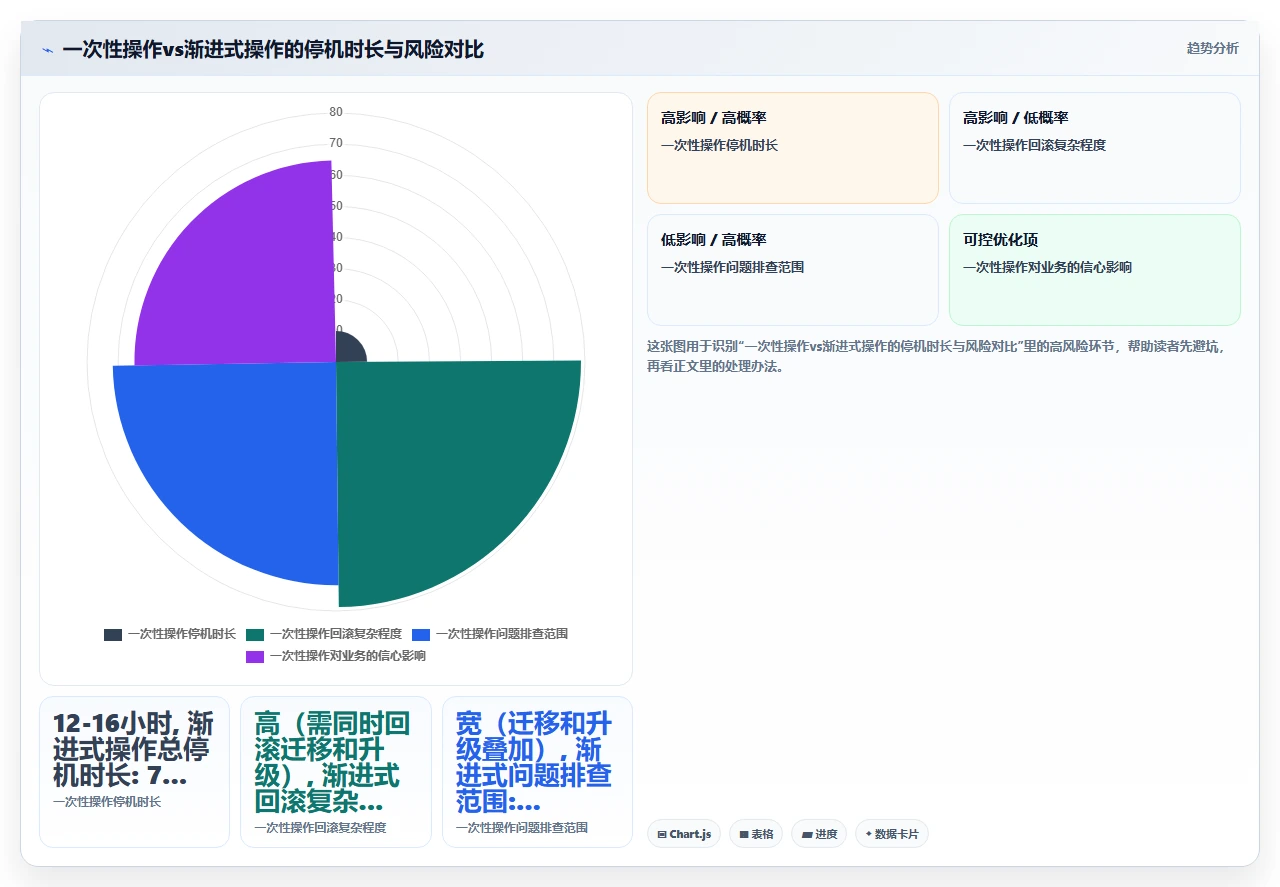Image resolution: width=1280 pixels, height=887 pixels.
Task: Click 一次性操作对业务的信心影响 text in green card
Action: pos(1047,267)
